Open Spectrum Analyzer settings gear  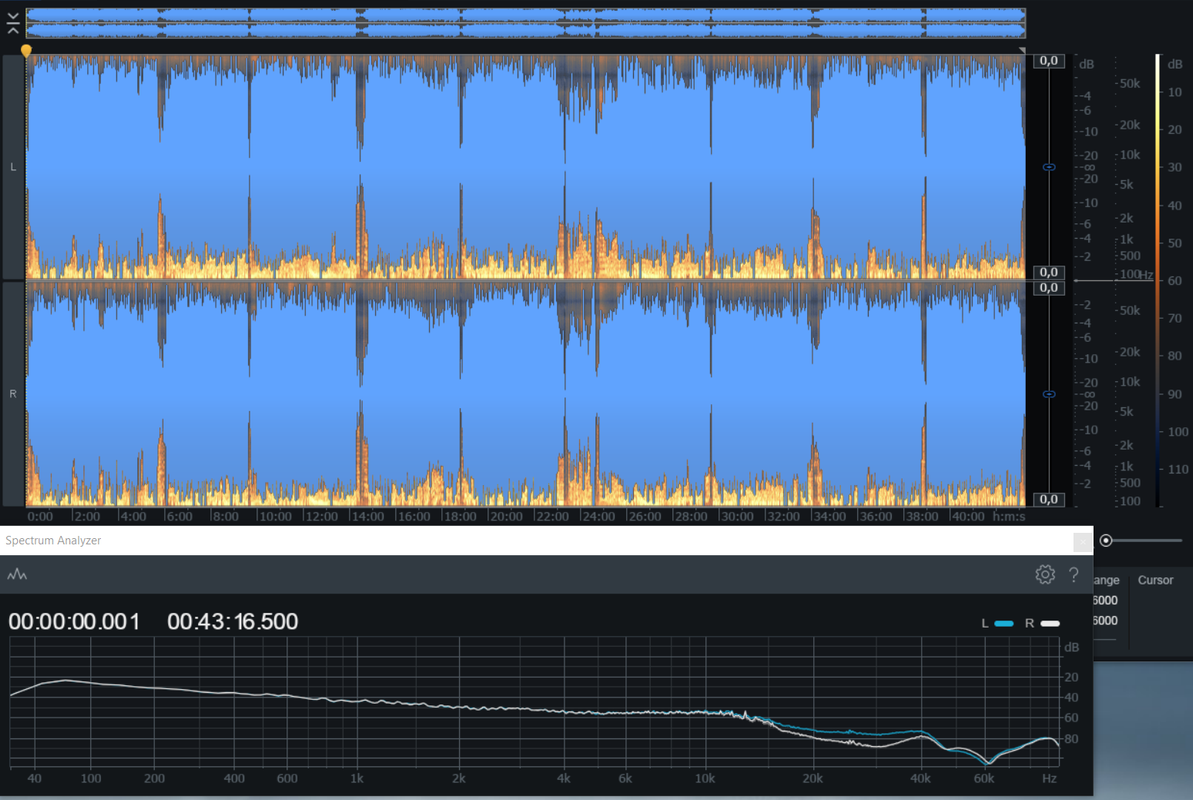point(1045,575)
